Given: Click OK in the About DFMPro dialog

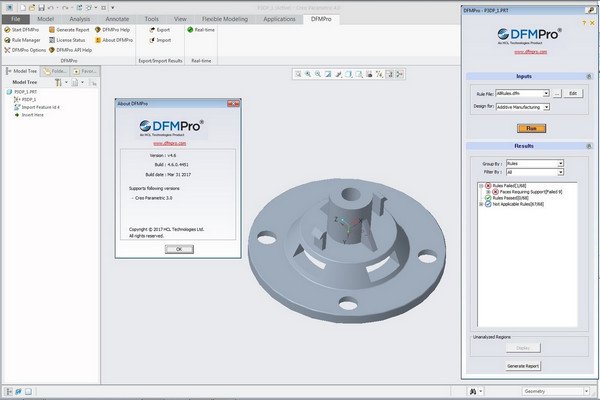Looking at the screenshot, I should [179, 249].
